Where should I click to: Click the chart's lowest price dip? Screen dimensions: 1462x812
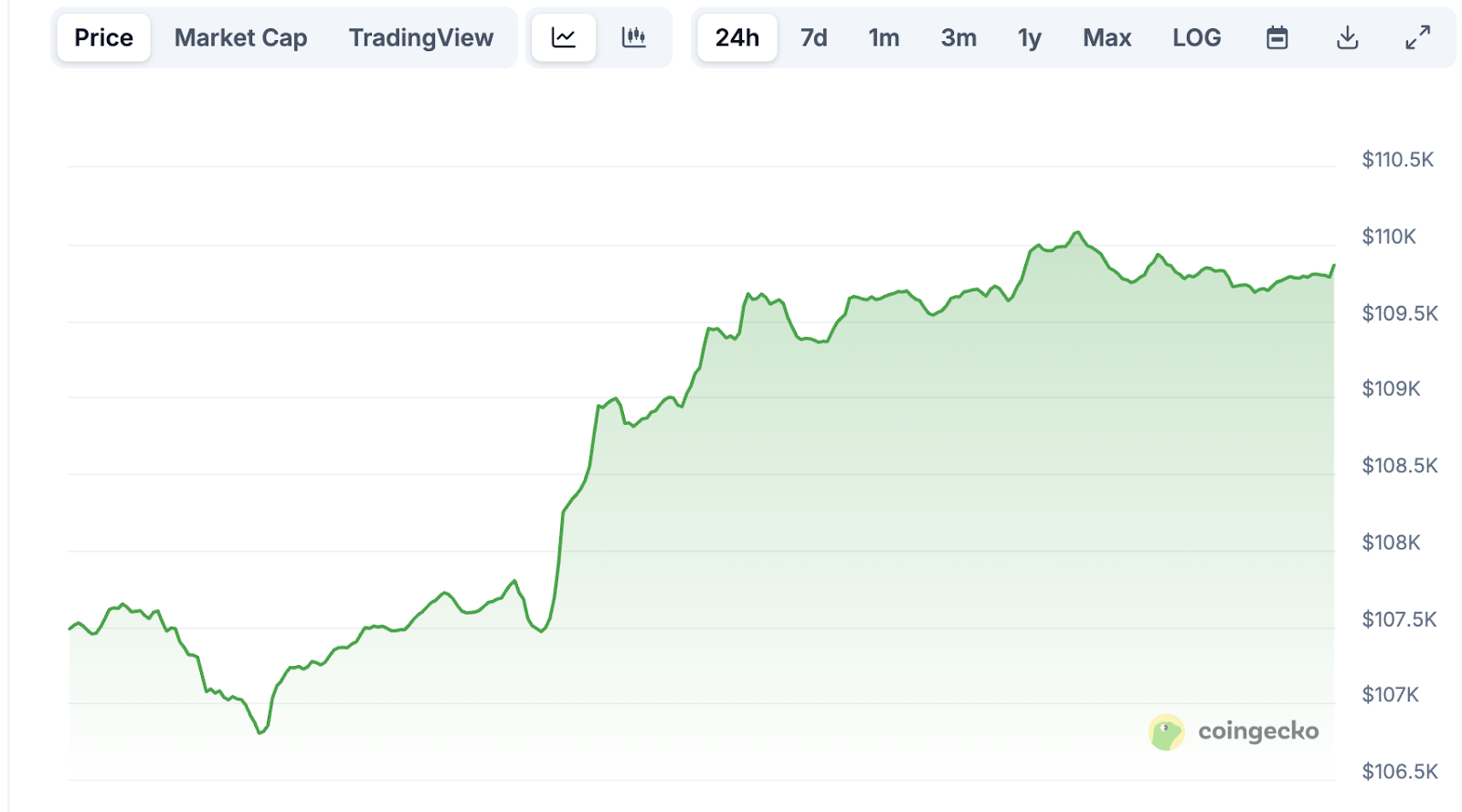(261, 733)
